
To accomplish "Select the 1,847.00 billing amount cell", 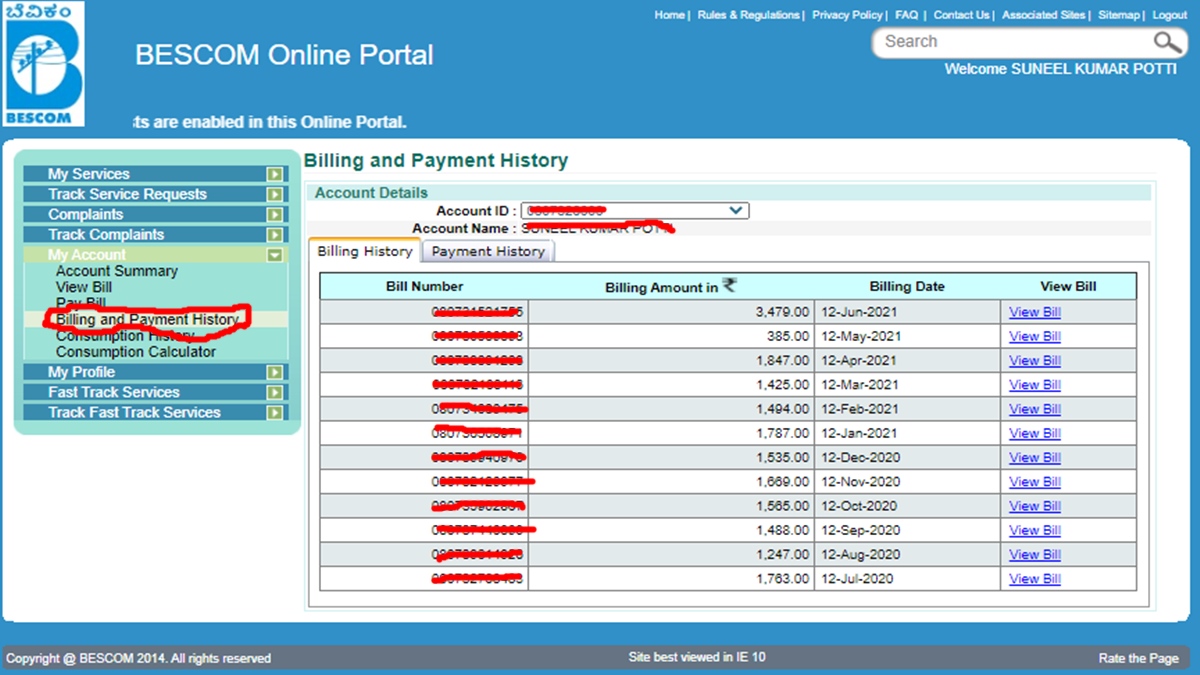I will pyautogui.click(x=671, y=360).
